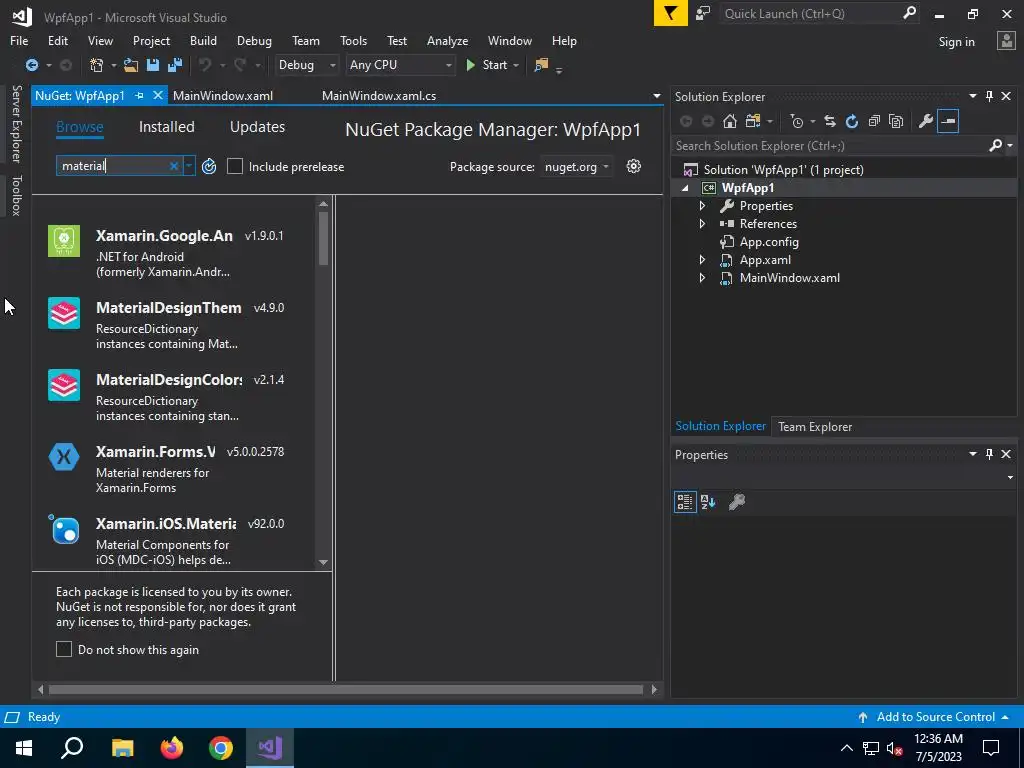The image size is (1024, 768).
Task: Open Start button dropdown arrow
Action: point(516,65)
